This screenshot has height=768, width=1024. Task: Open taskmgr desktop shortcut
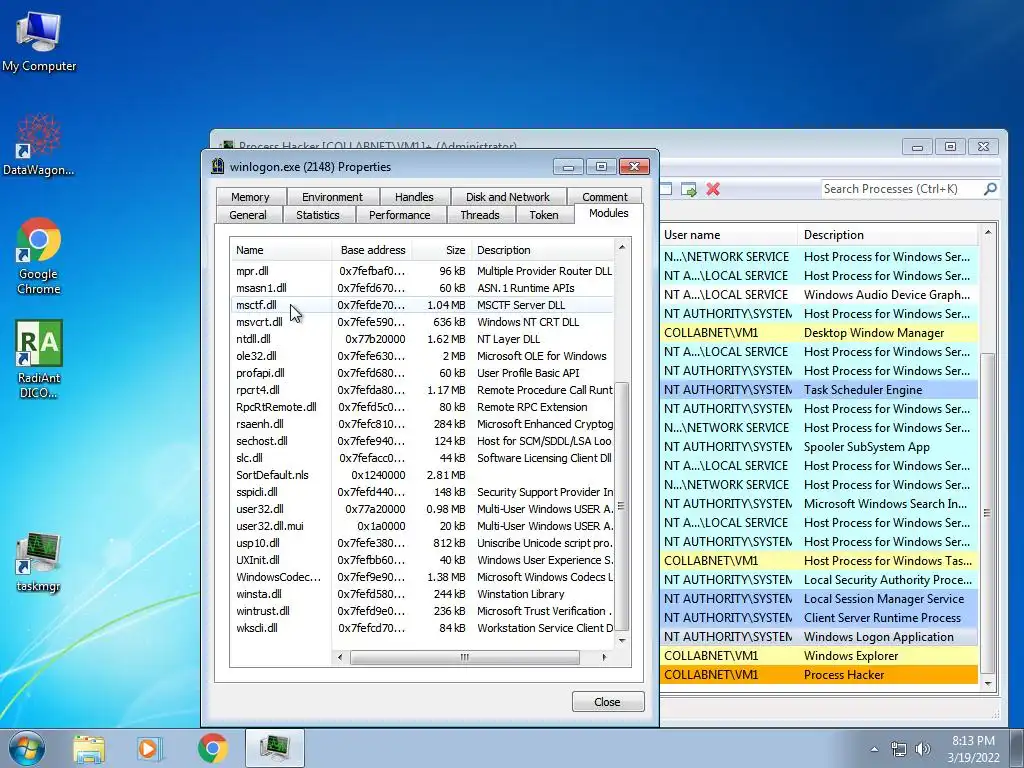coord(39,562)
